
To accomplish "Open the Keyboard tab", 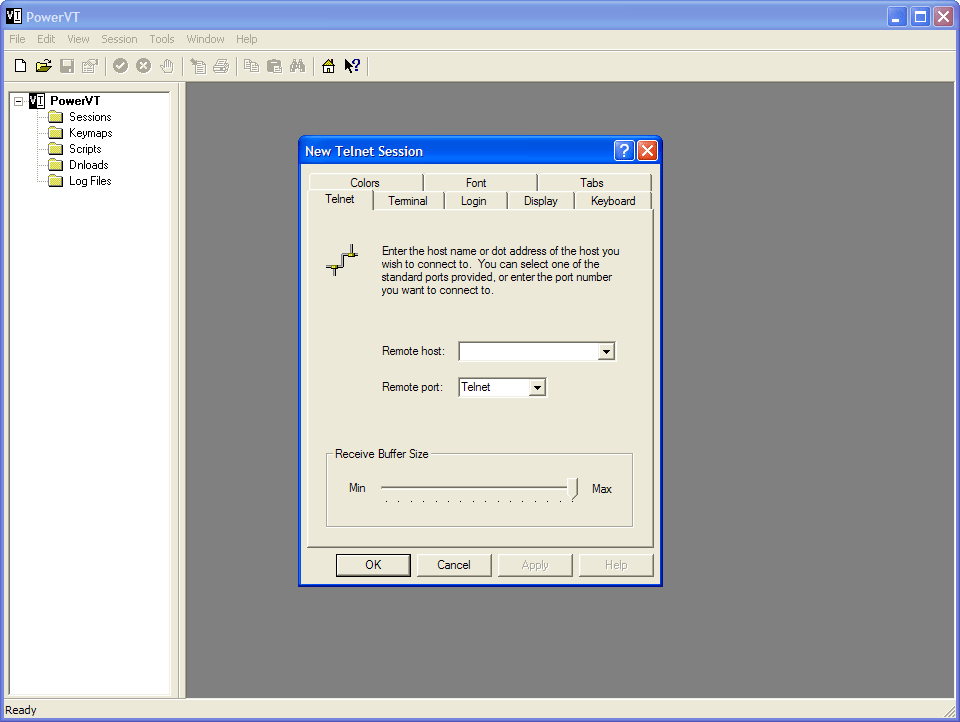I will coord(613,200).
